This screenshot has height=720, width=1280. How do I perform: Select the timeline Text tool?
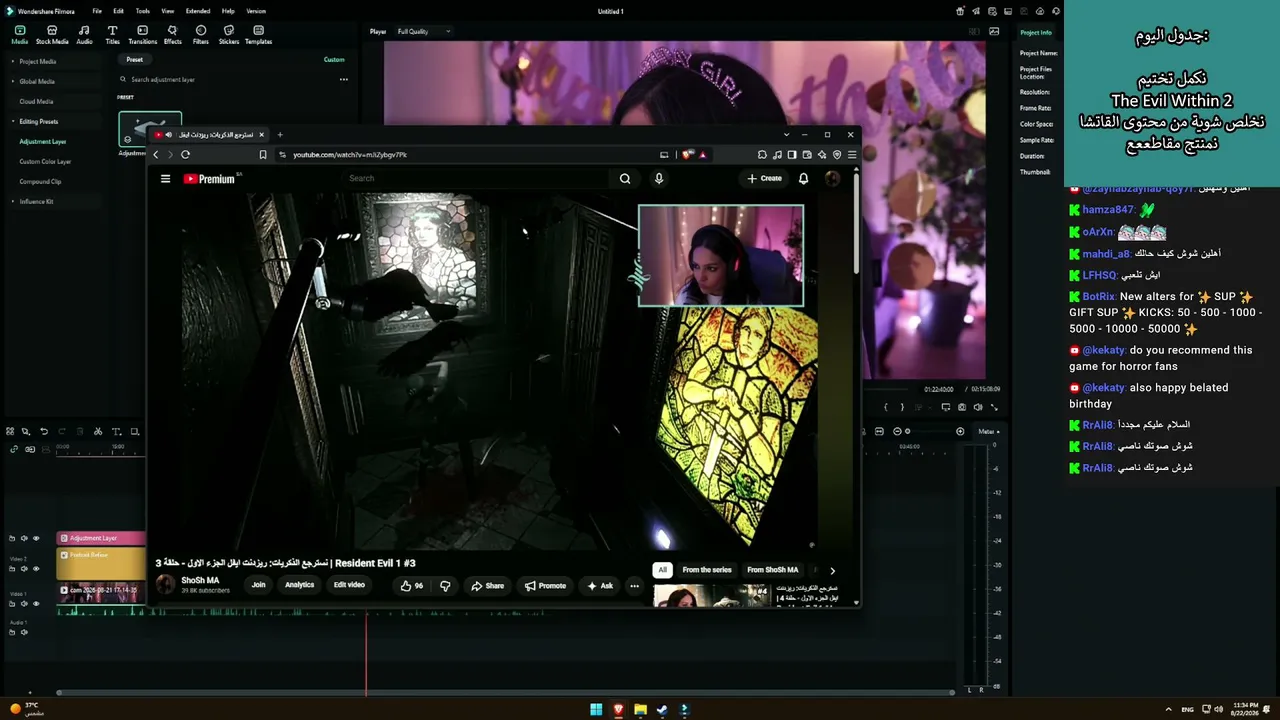(116, 432)
